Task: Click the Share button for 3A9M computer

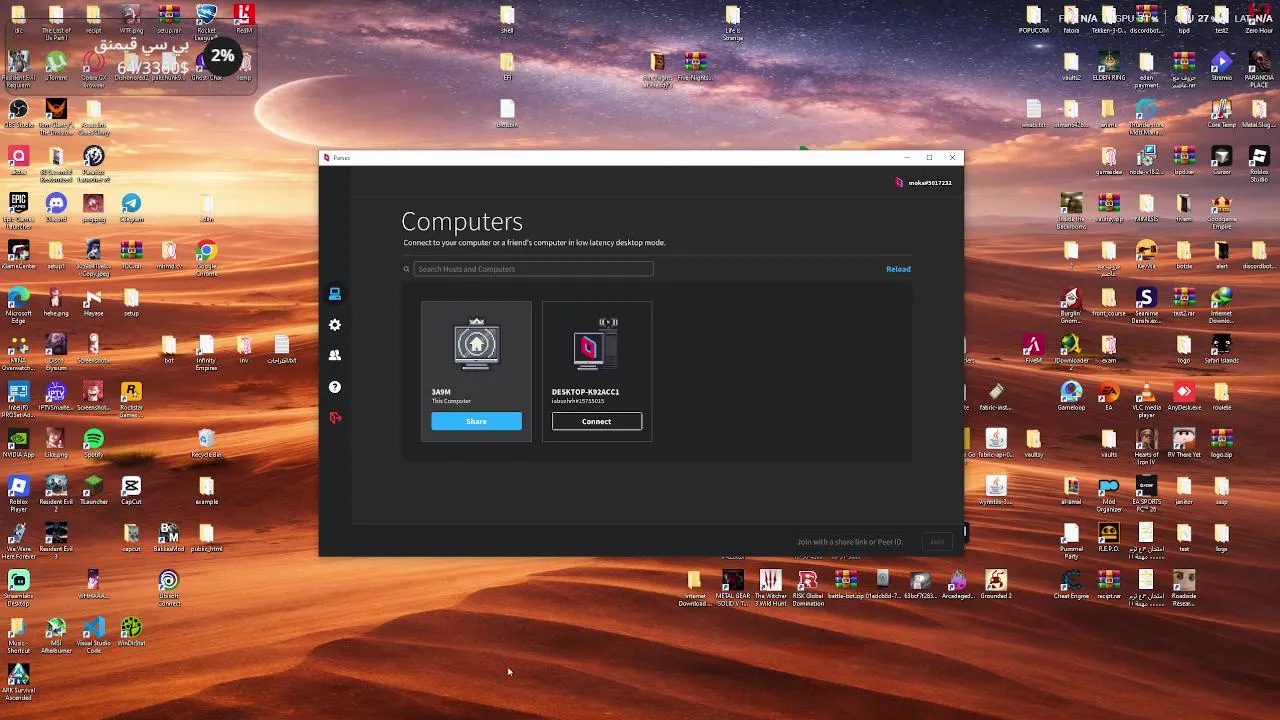Action: 476,421
